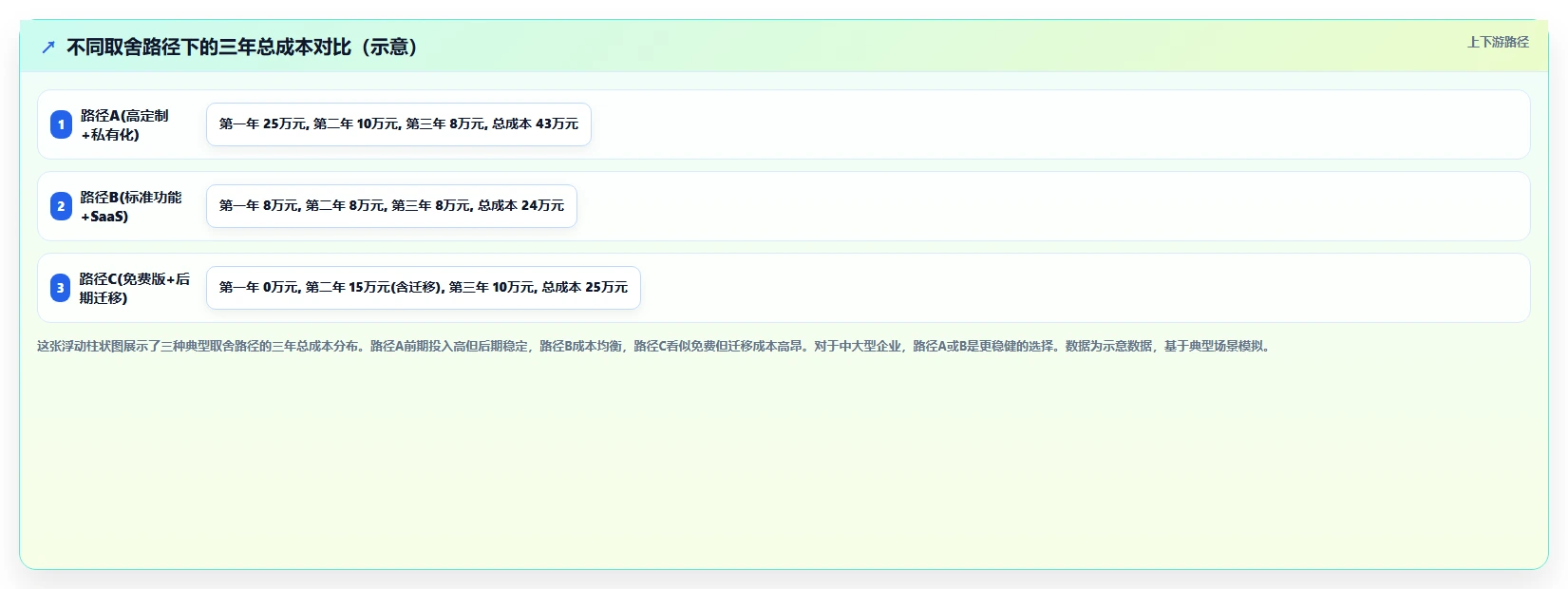
Task: Select the label 路径B(标准功能+SaaS)
Action: (x=131, y=206)
